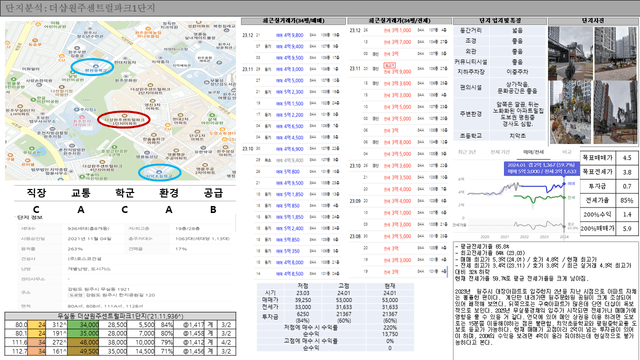
Task: Click the 2020 label on chart x-axis
Action: 485,237
